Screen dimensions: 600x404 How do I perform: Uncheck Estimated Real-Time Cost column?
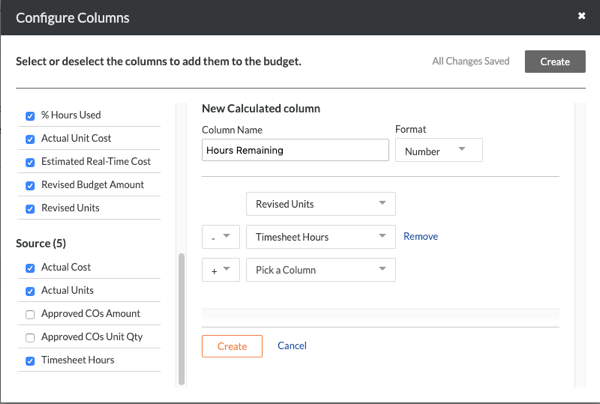pyautogui.click(x=30, y=163)
